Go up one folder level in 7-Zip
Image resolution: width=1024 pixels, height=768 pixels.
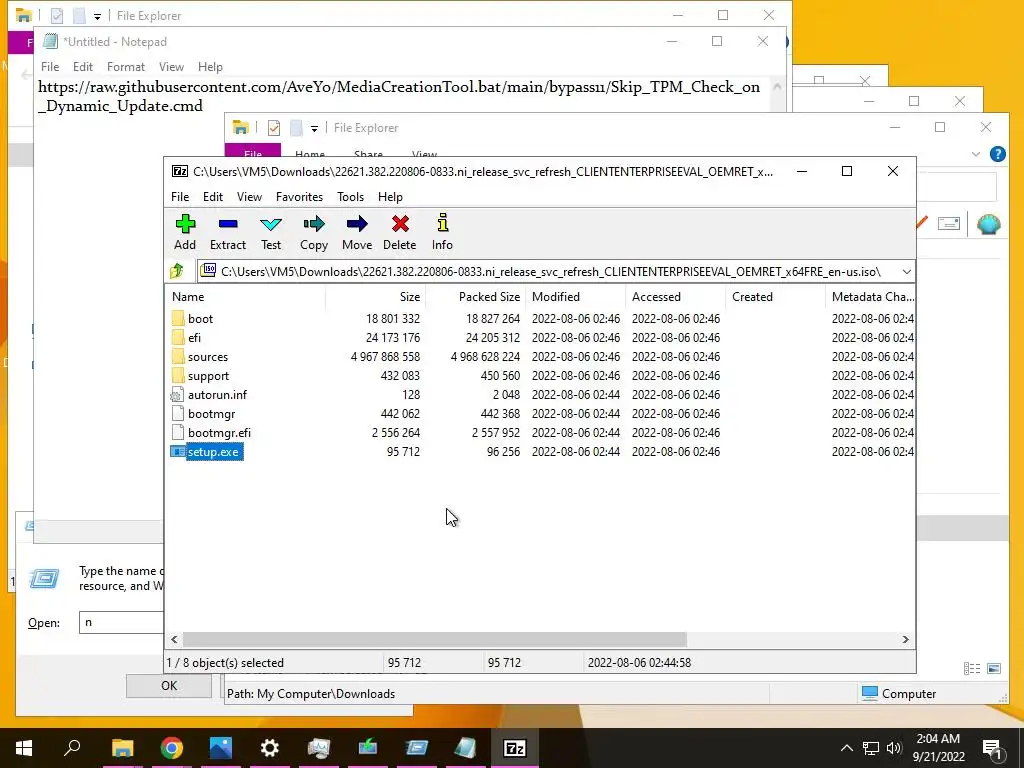pos(177,271)
